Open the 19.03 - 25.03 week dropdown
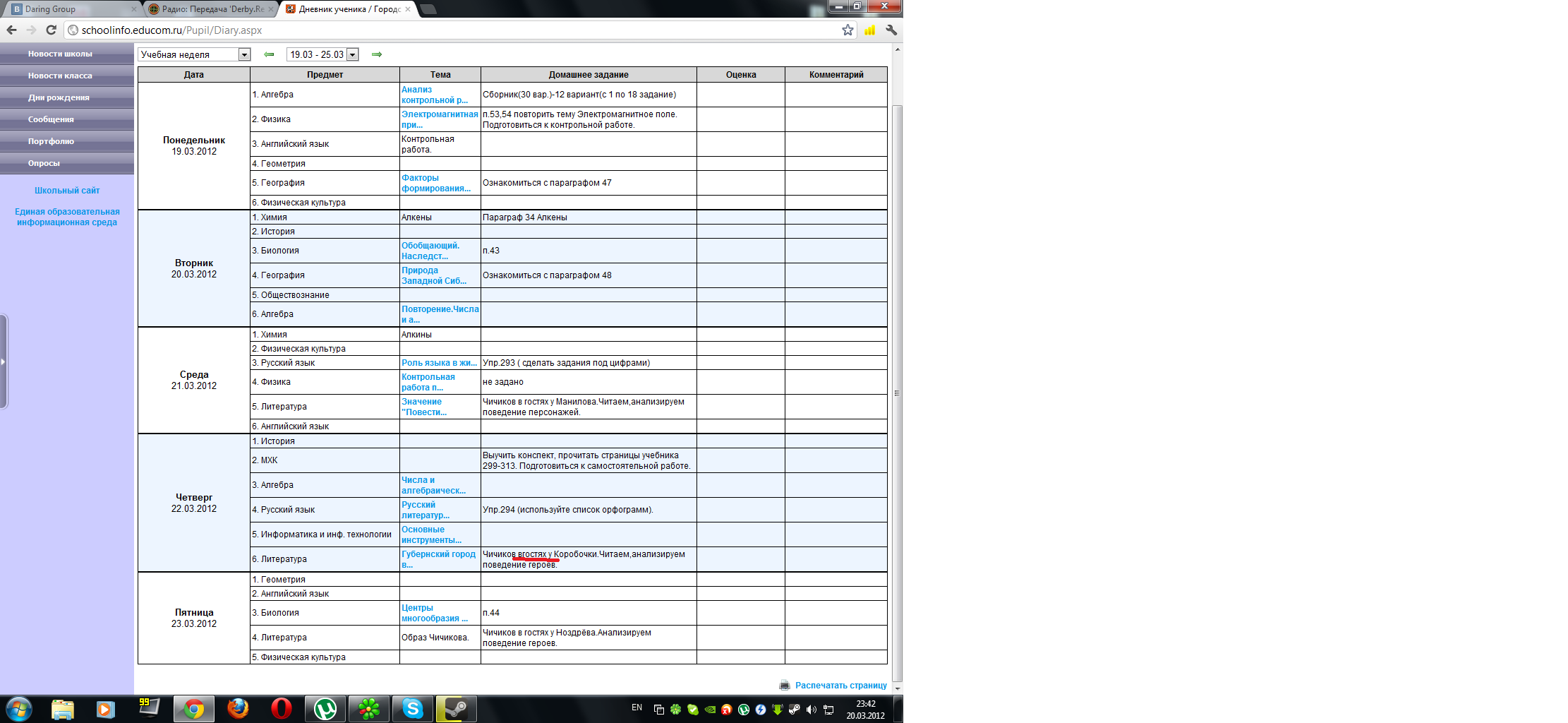 point(322,54)
